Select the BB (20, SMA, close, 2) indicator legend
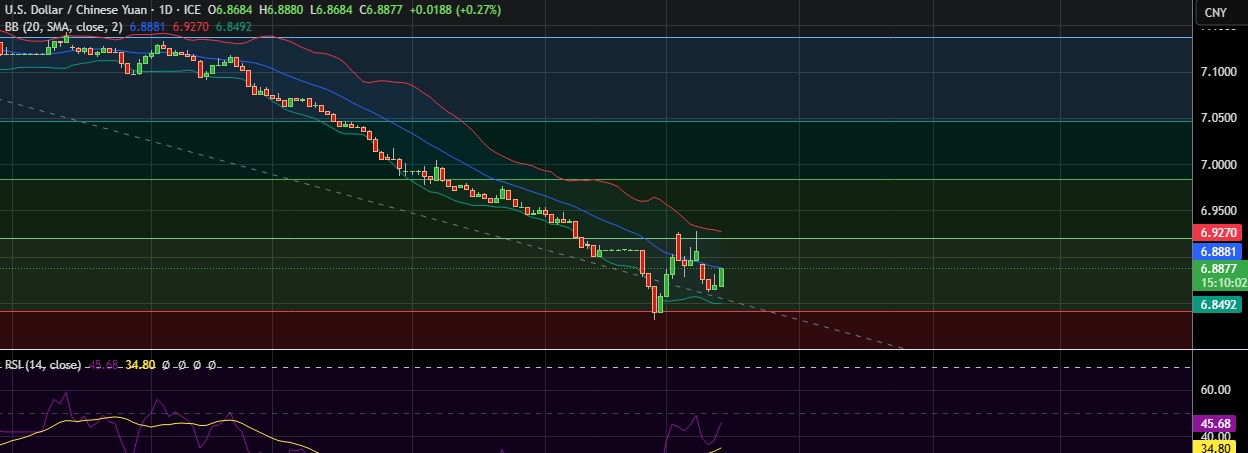Screen dimensions: 1248x453 (x=65, y=27)
